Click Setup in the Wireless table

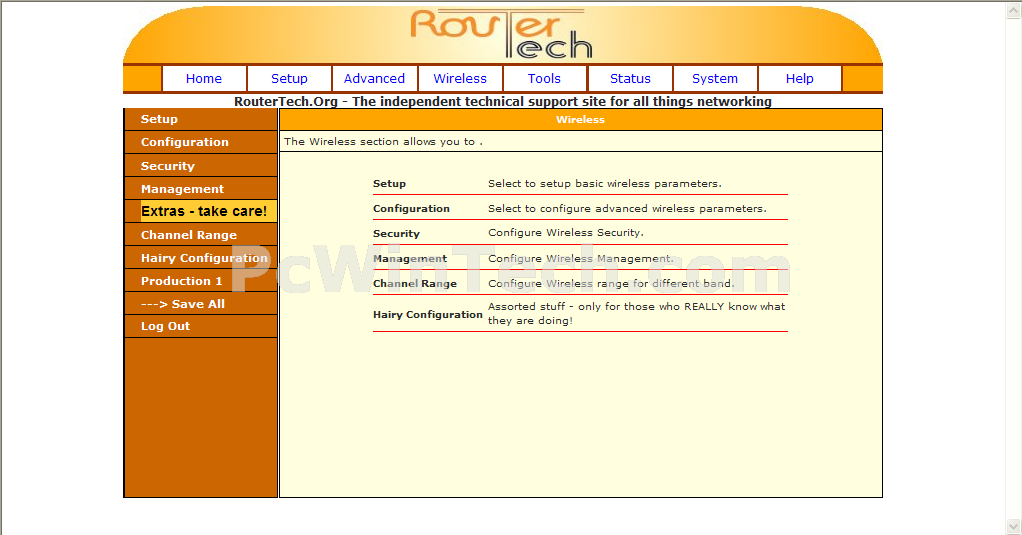(389, 184)
